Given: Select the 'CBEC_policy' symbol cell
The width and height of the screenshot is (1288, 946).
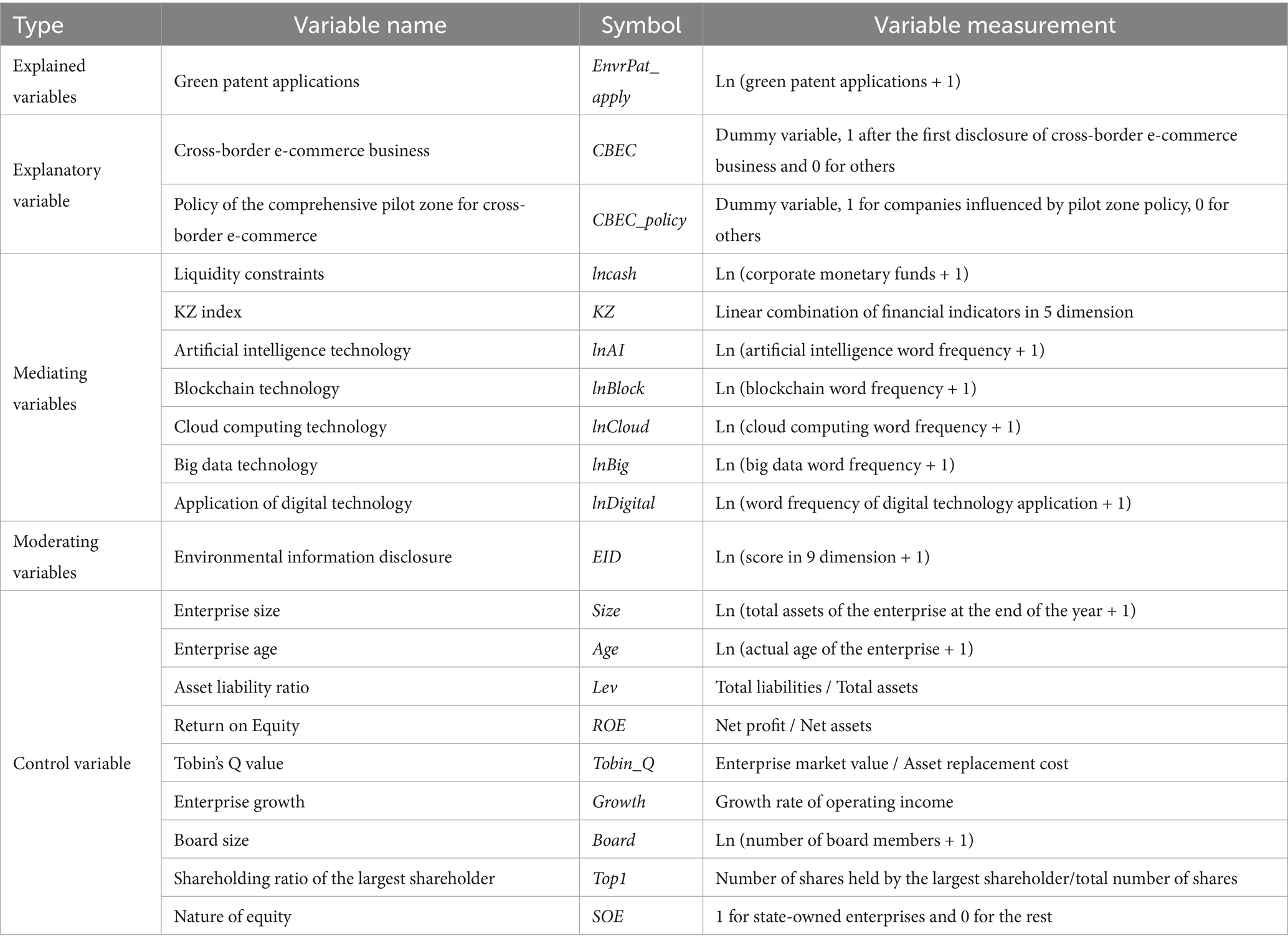Looking at the screenshot, I should [639, 220].
